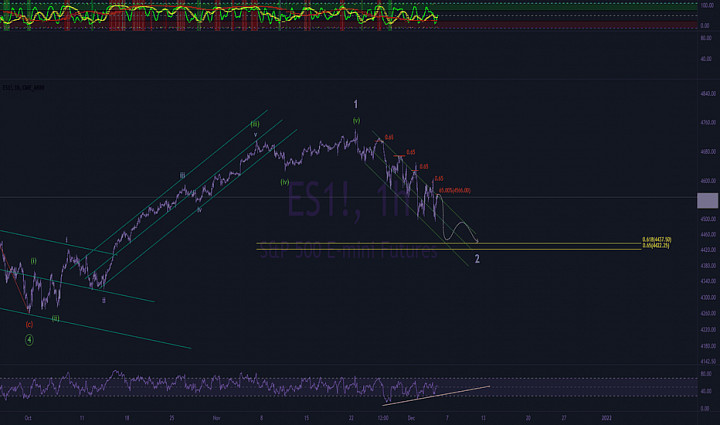The width and height of the screenshot is (720, 425).
Task: Click the 100.00 oscillator scale label
Action: [x=708, y=6]
